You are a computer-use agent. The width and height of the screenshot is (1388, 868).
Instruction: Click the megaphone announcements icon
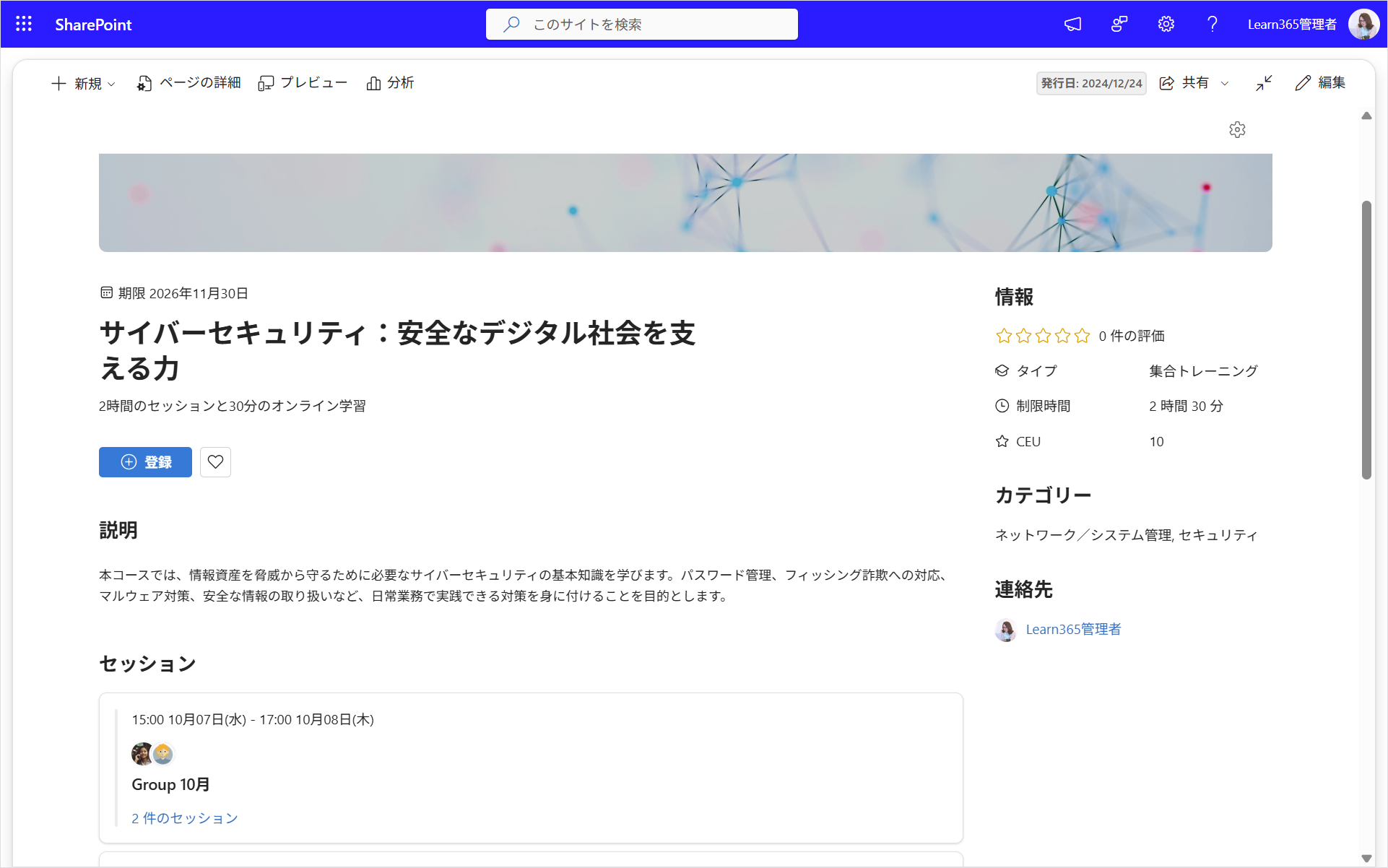coord(1072,24)
